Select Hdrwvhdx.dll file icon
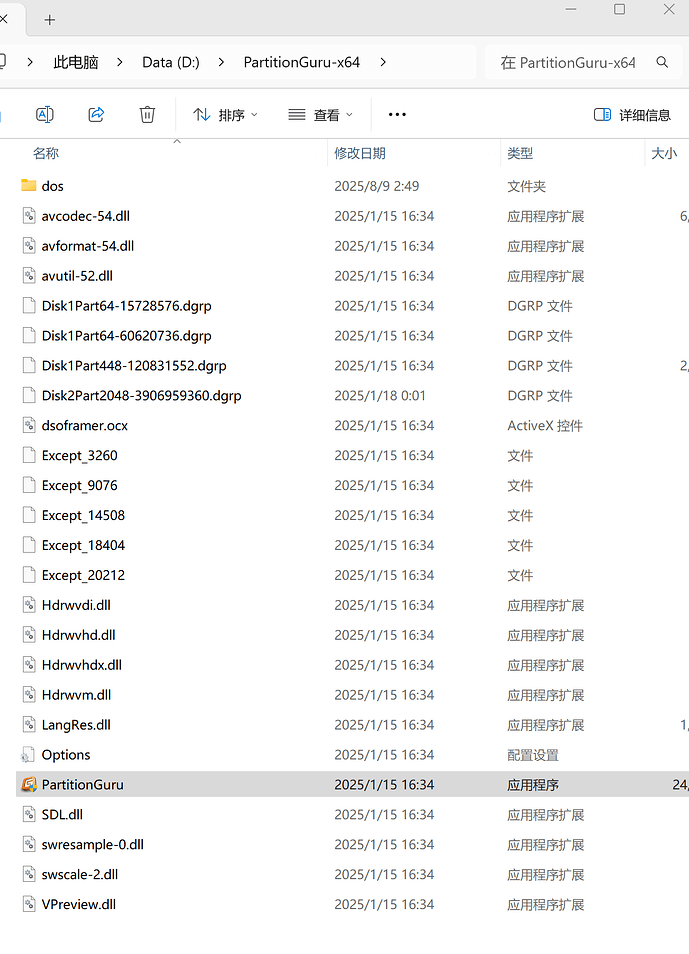This screenshot has width=689, height=954. click(29, 664)
